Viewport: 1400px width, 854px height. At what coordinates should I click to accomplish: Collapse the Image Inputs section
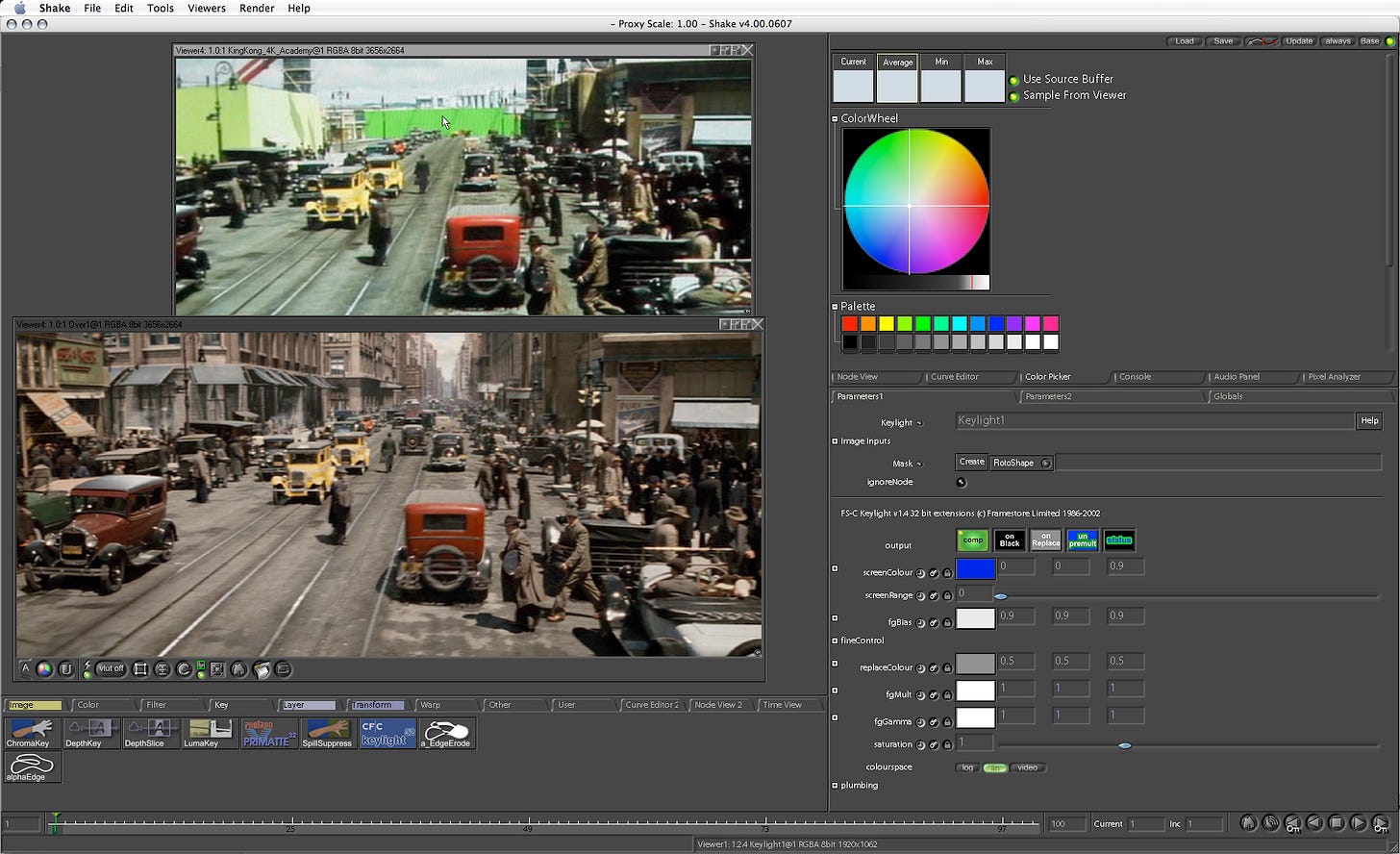coord(835,441)
